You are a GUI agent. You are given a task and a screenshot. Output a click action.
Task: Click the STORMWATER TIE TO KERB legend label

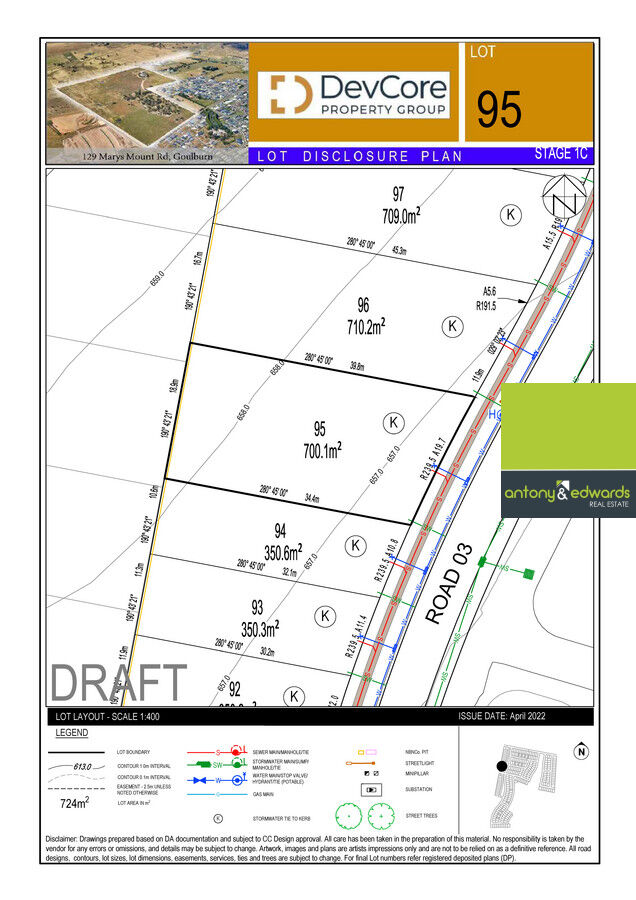[282, 818]
